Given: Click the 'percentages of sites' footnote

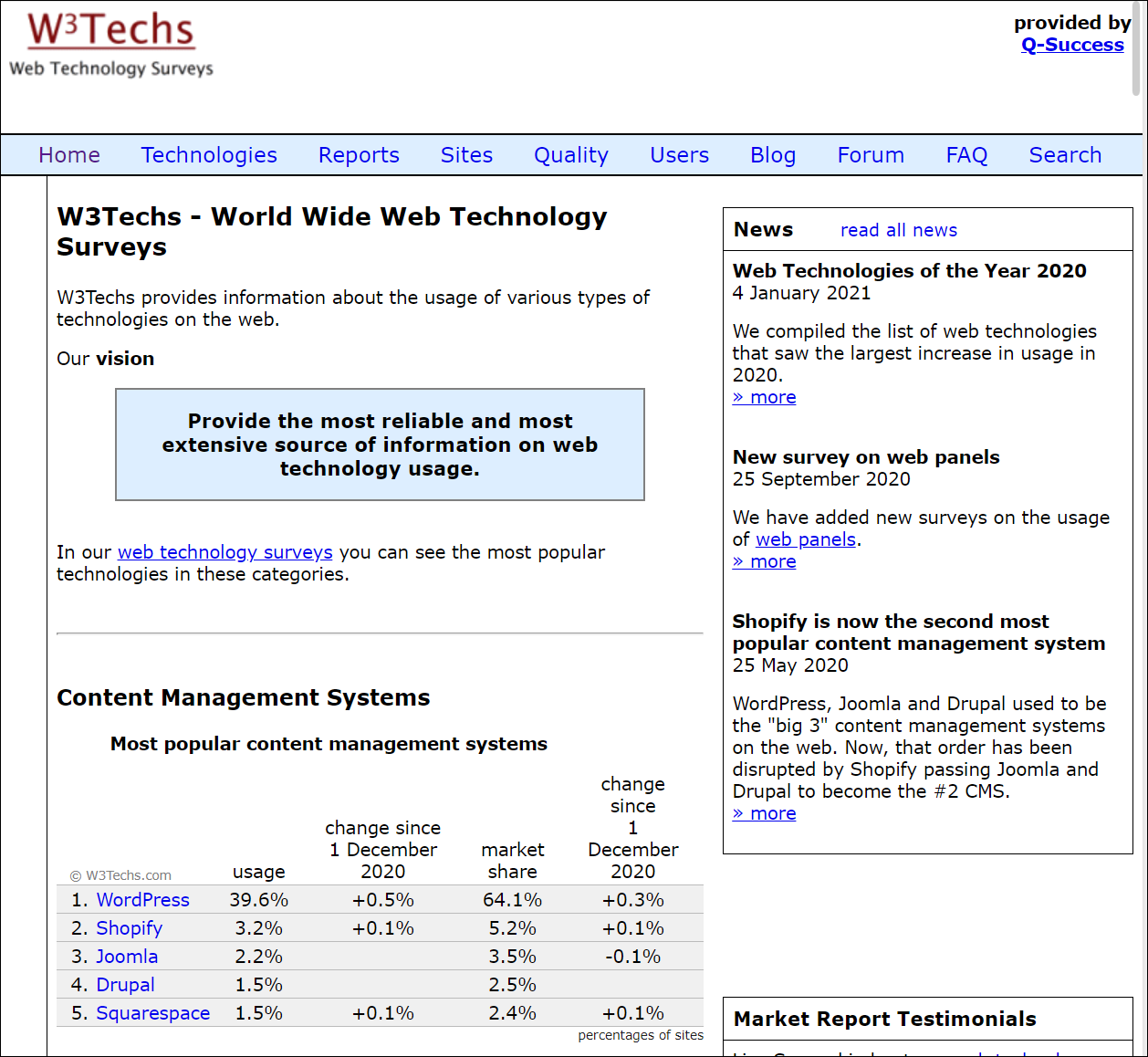Looking at the screenshot, I should click(641, 1035).
